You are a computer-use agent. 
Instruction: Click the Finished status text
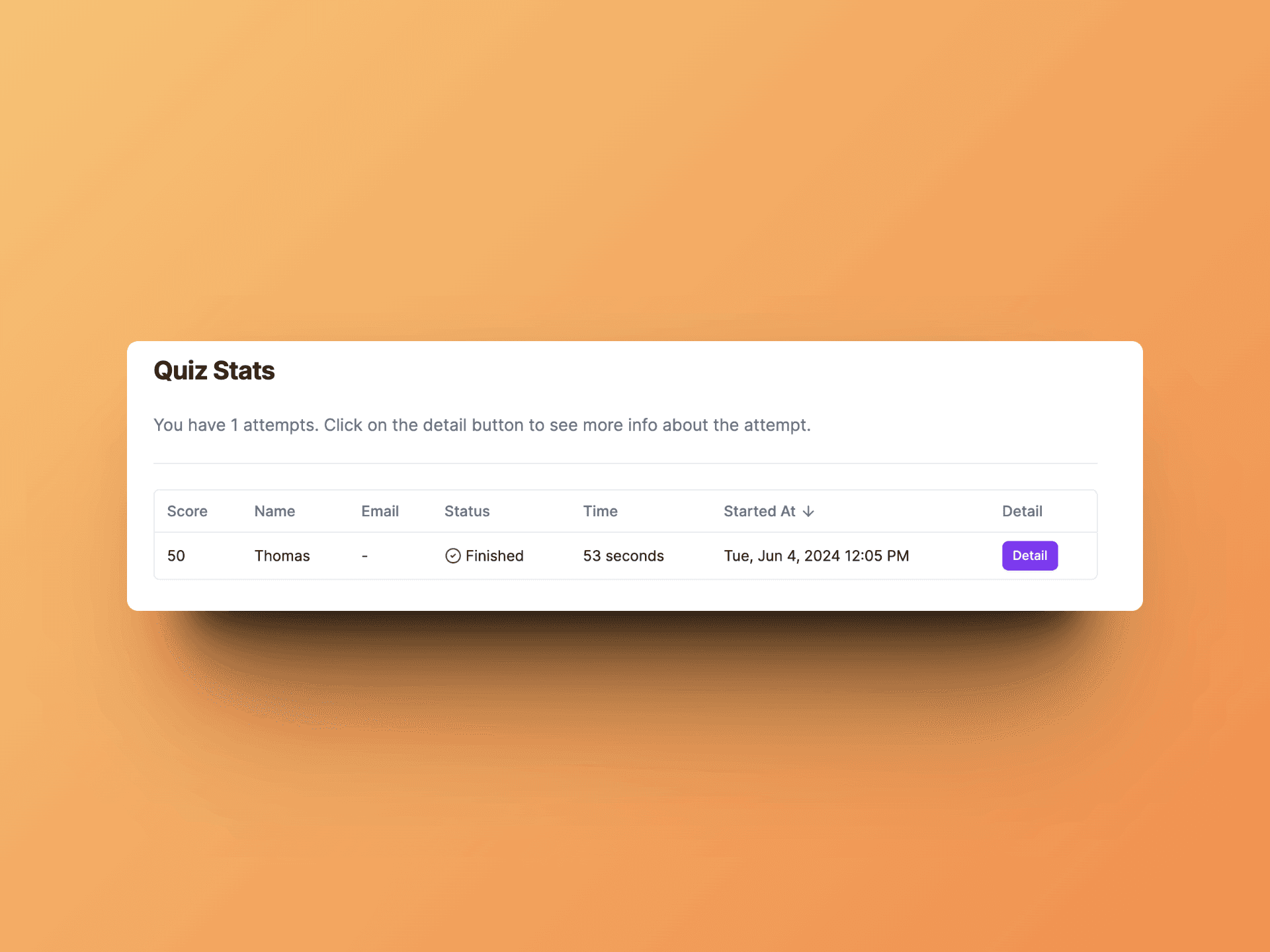494,556
